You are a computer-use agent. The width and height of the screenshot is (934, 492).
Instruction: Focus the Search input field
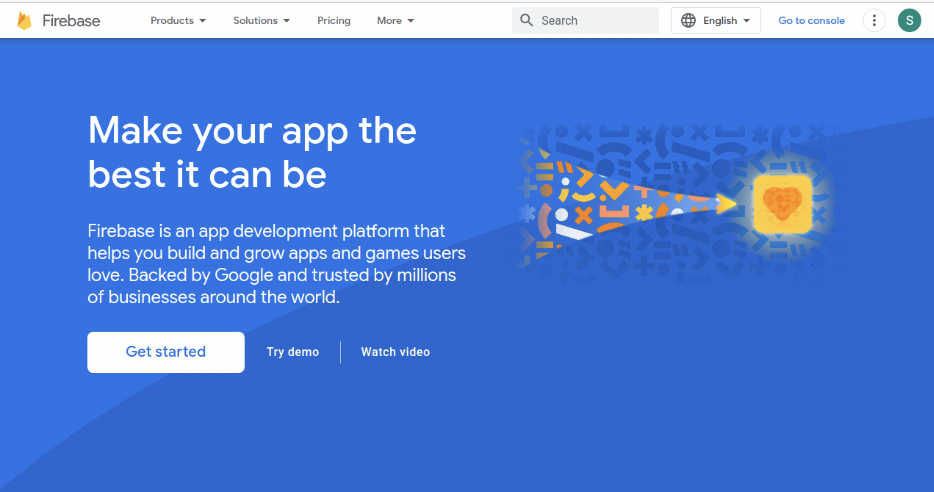[x=586, y=20]
